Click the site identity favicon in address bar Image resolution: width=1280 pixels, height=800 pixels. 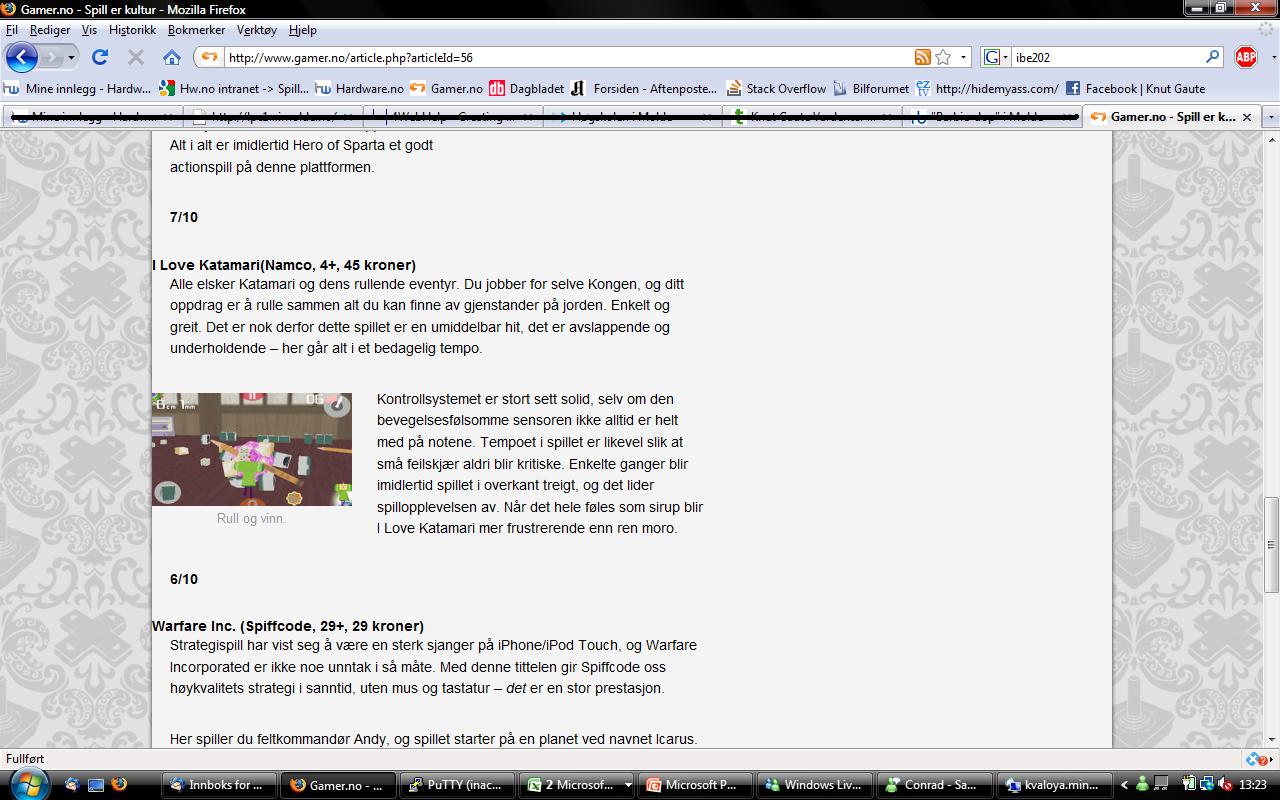point(208,57)
